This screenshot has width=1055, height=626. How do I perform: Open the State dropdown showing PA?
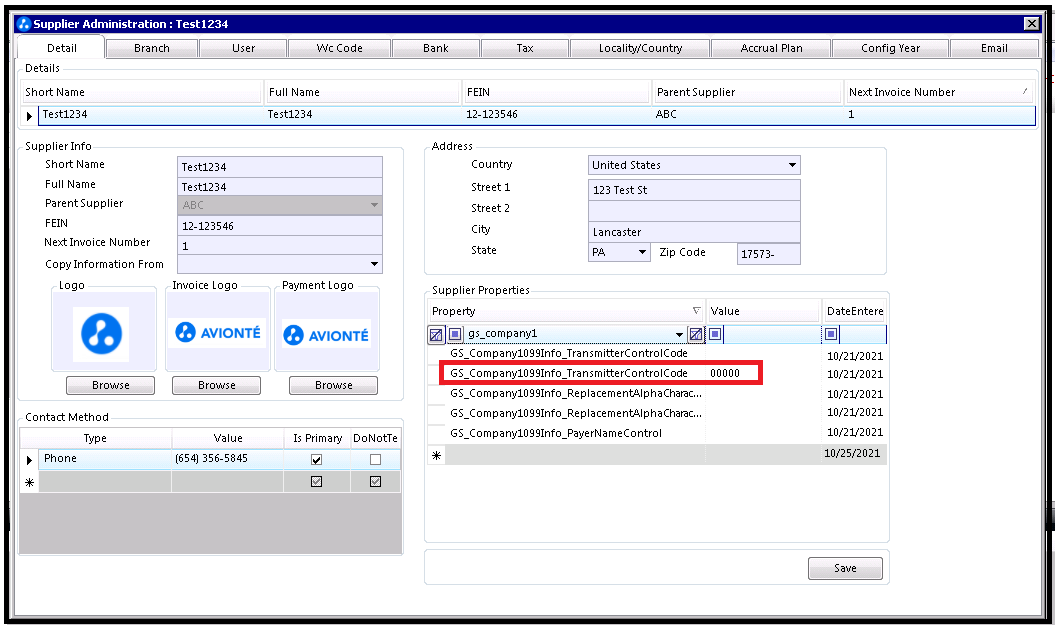coord(643,252)
